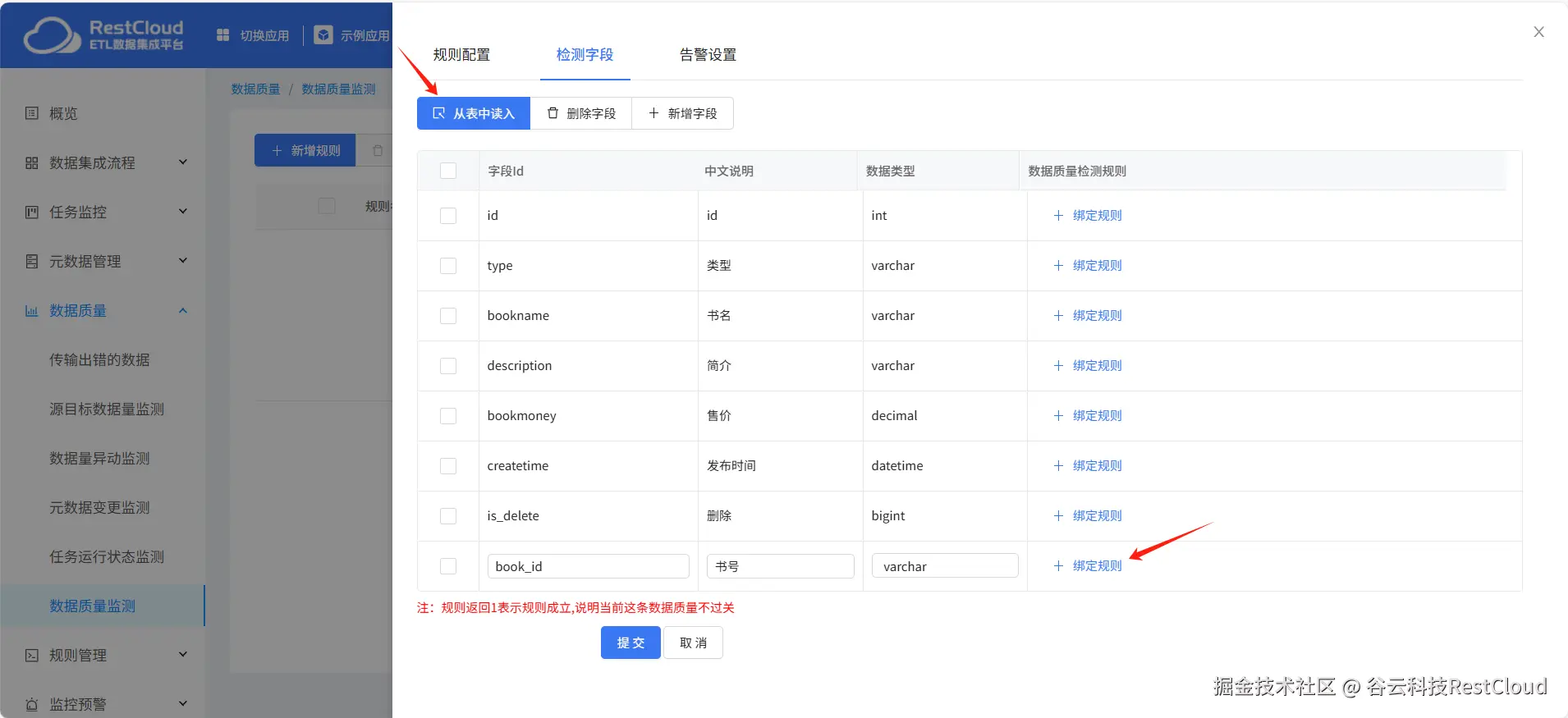
Task: Click the trash icon behind the dialog
Action: 378,150
